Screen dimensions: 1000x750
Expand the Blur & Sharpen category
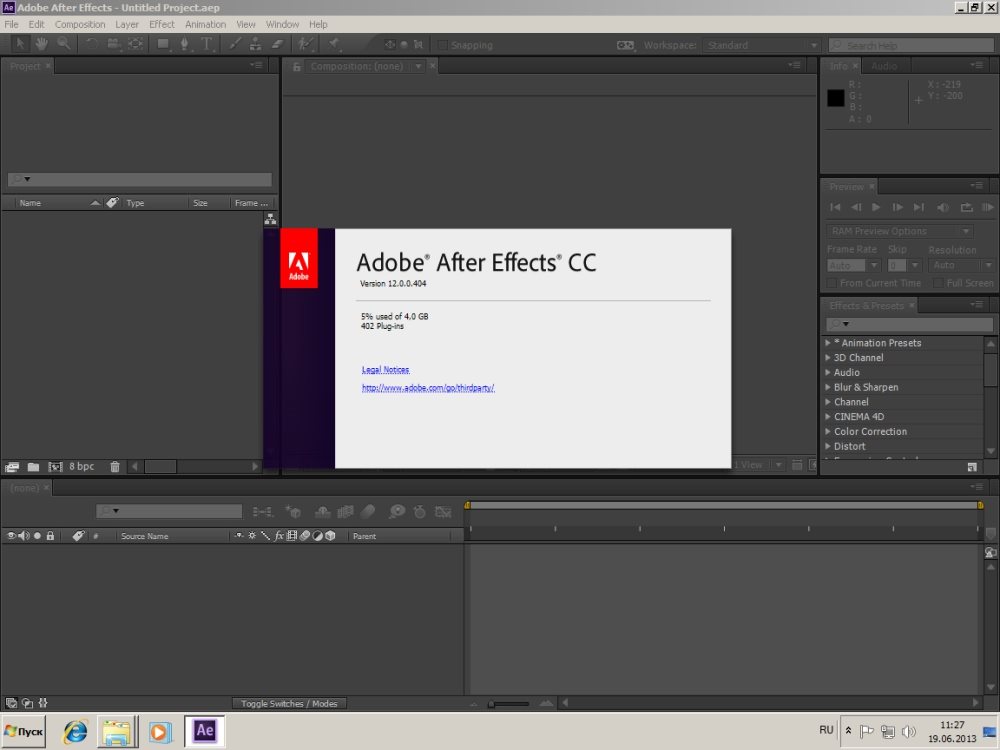[828, 387]
